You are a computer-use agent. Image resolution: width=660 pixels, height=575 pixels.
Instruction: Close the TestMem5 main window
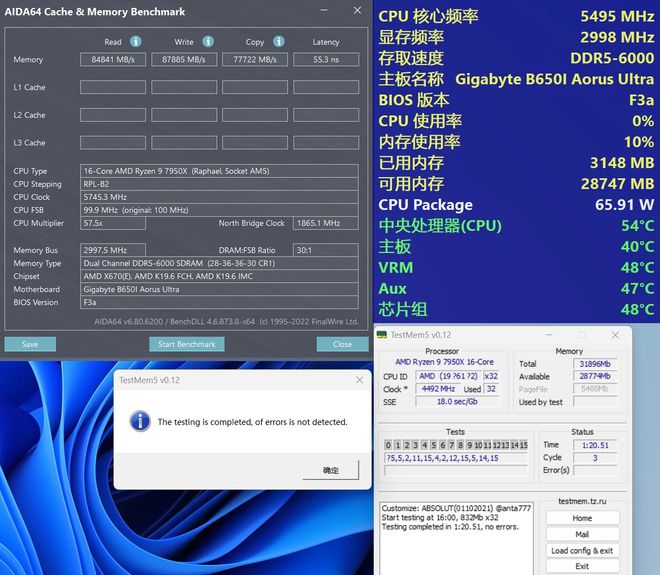point(615,335)
